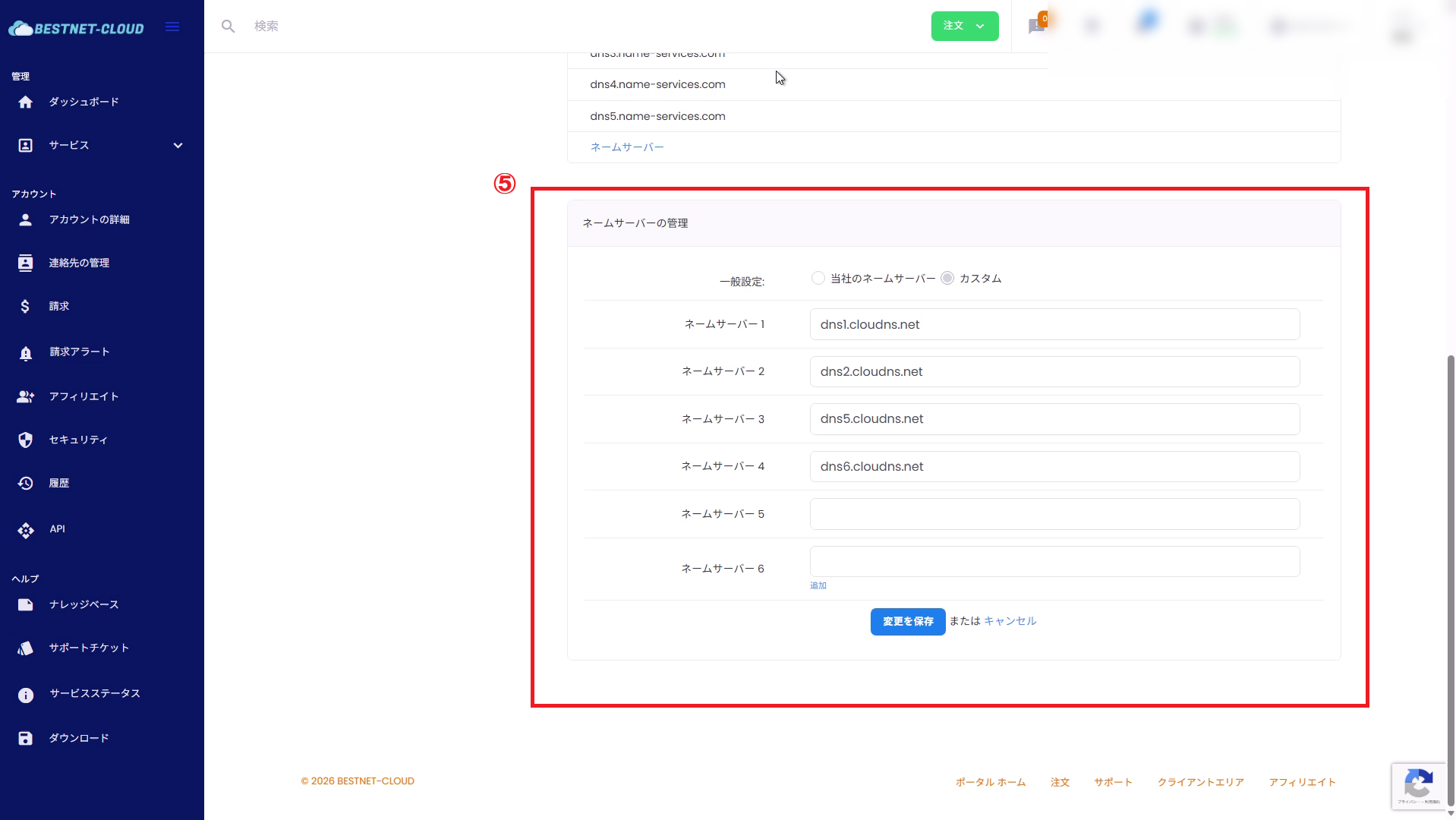Click the billing dollar sign icon

[x=25, y=306]
